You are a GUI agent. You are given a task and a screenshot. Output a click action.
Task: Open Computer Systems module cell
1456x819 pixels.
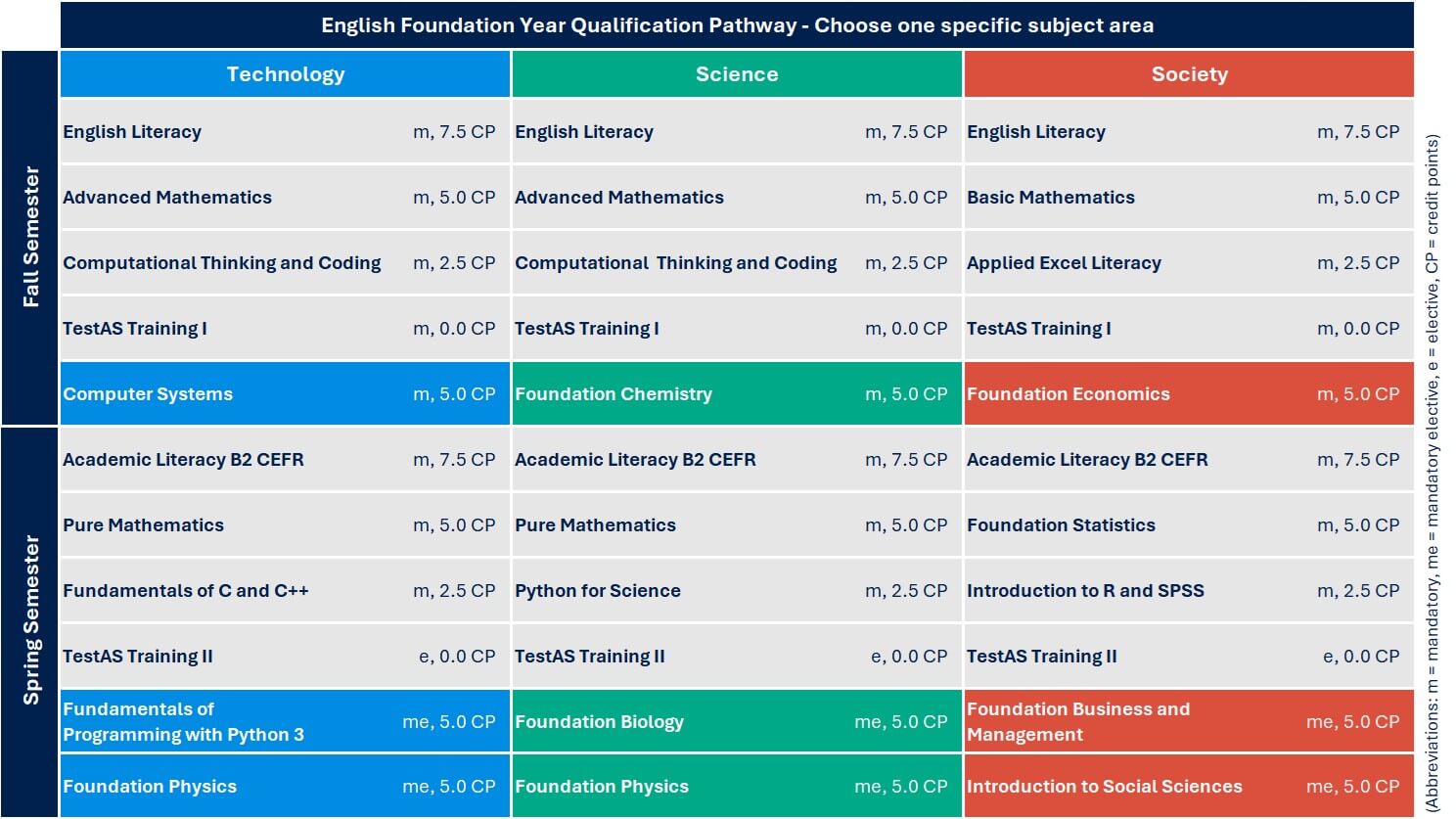click(x=285, y=393)
